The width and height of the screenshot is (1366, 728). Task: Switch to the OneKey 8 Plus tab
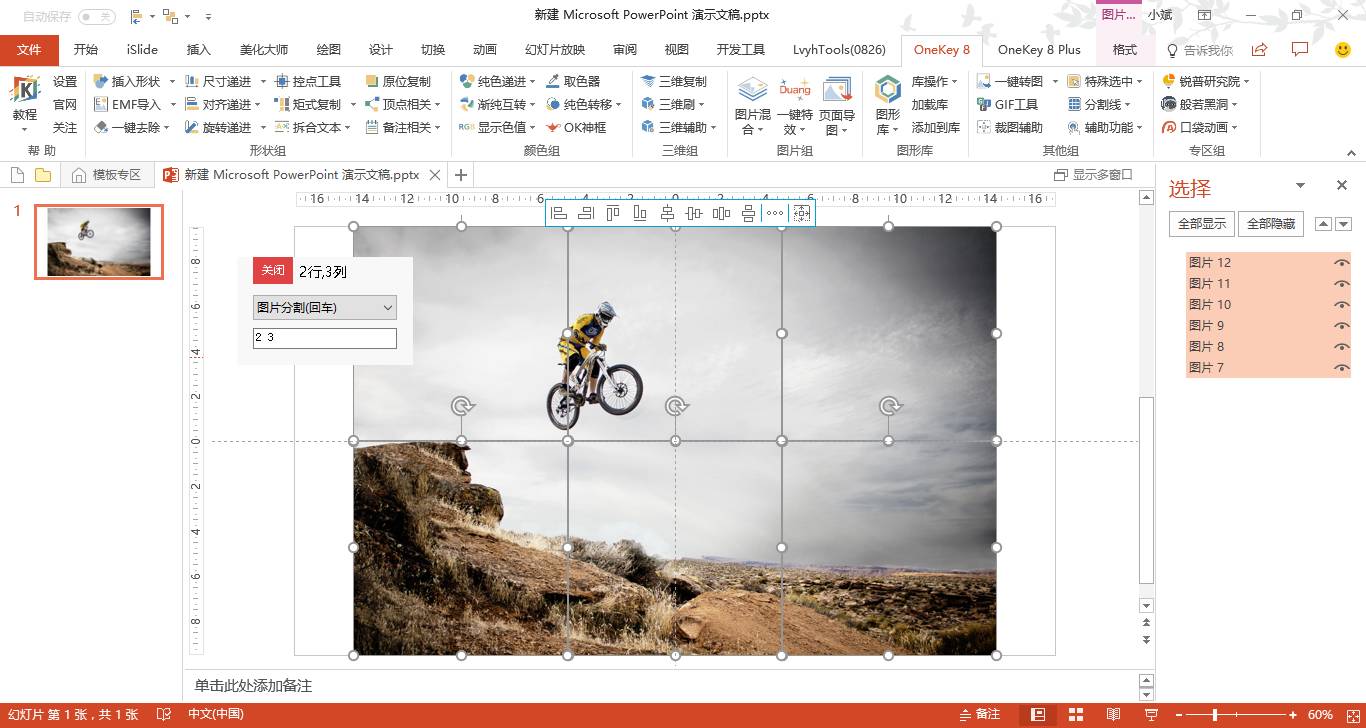[1039, 50]
